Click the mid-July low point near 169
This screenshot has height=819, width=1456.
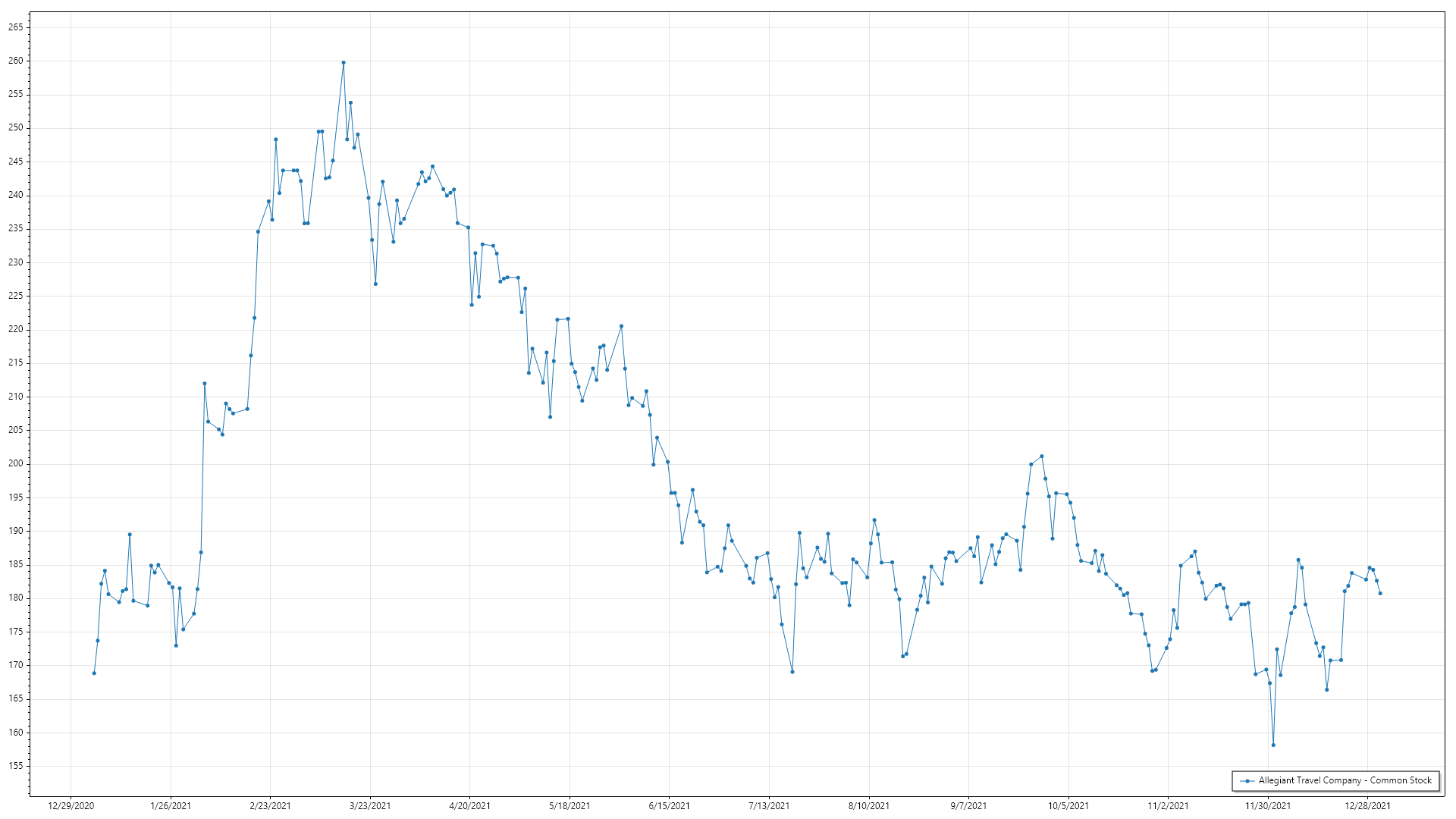pyautogui.click(x=792, y=672)
